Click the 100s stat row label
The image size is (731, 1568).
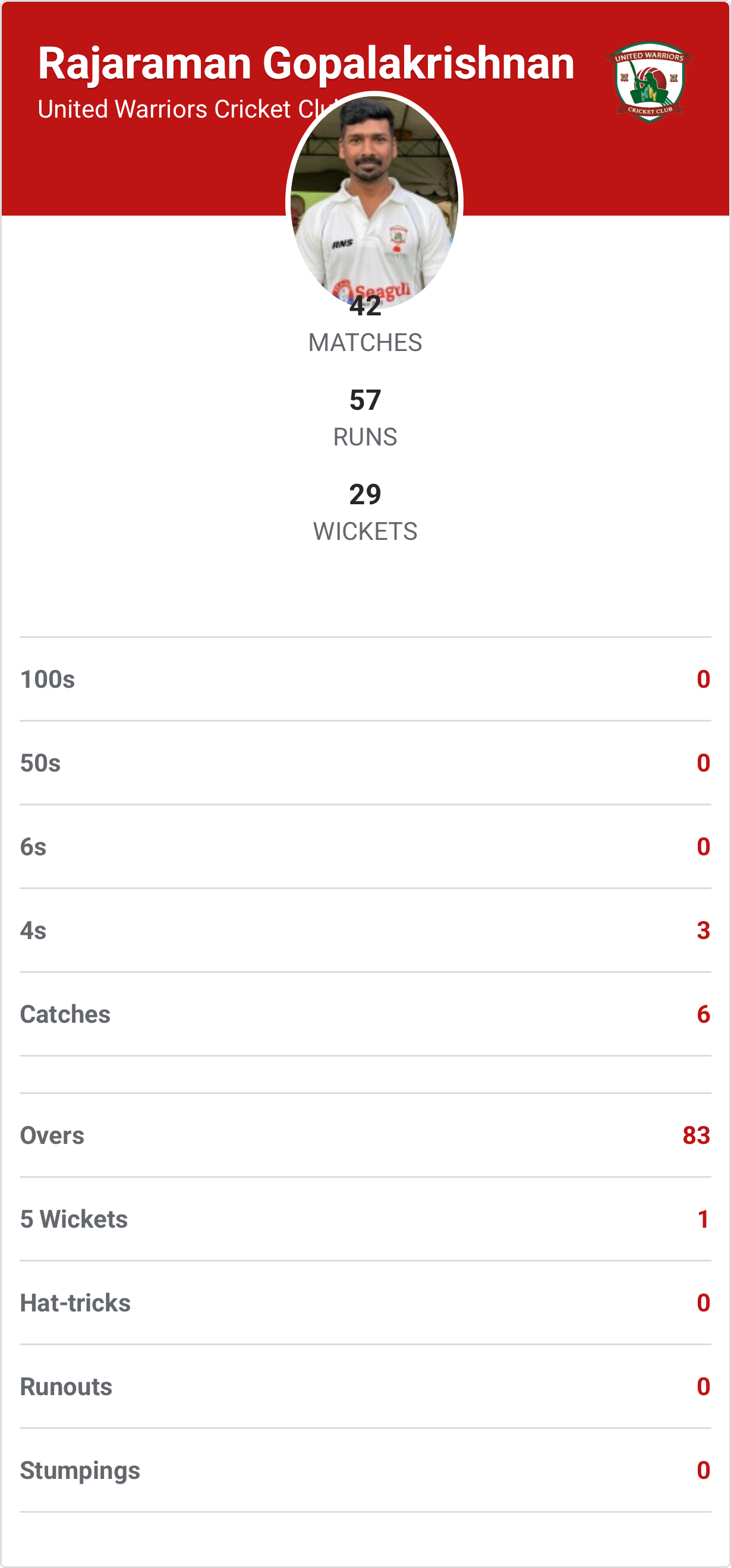point(48,679)
